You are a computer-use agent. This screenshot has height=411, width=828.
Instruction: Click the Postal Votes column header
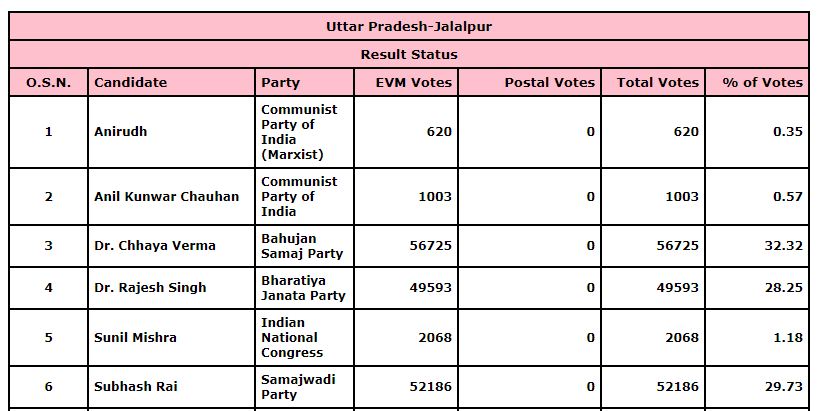tap(549, 82)
